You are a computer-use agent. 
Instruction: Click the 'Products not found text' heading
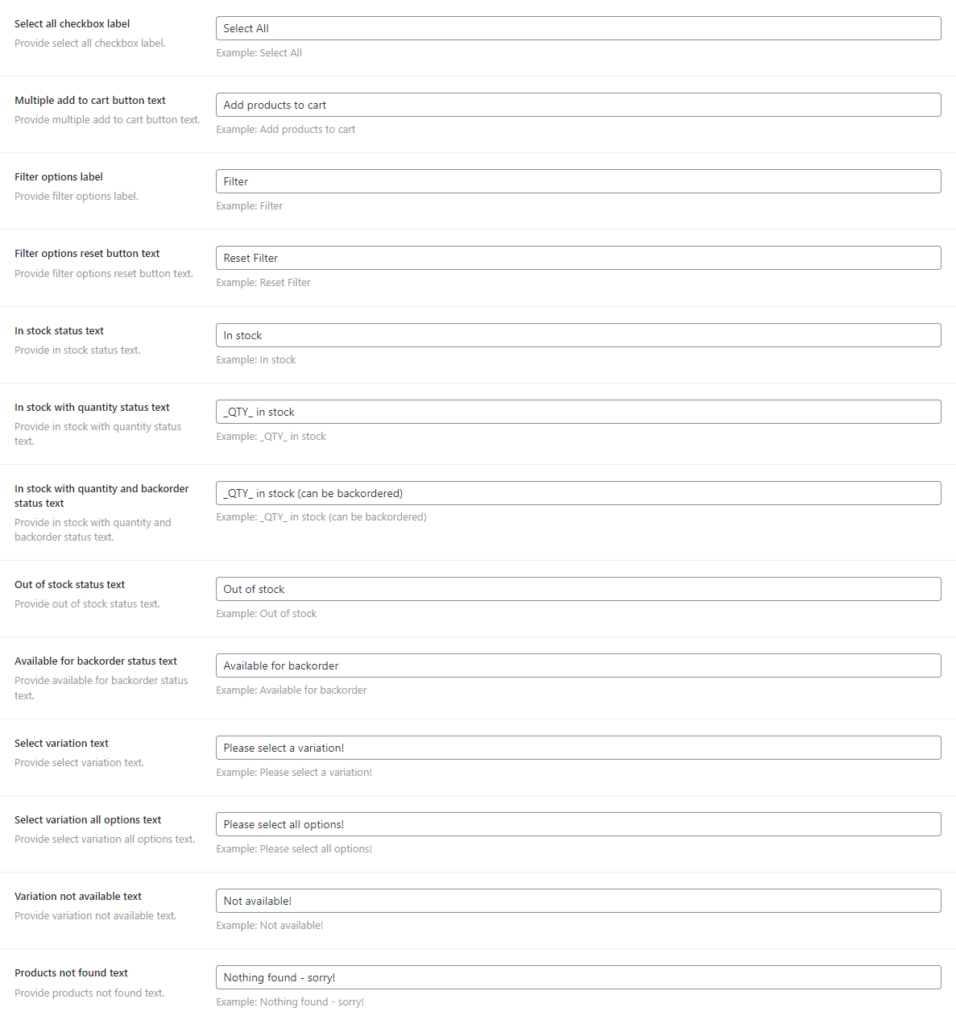coord(71,972)
